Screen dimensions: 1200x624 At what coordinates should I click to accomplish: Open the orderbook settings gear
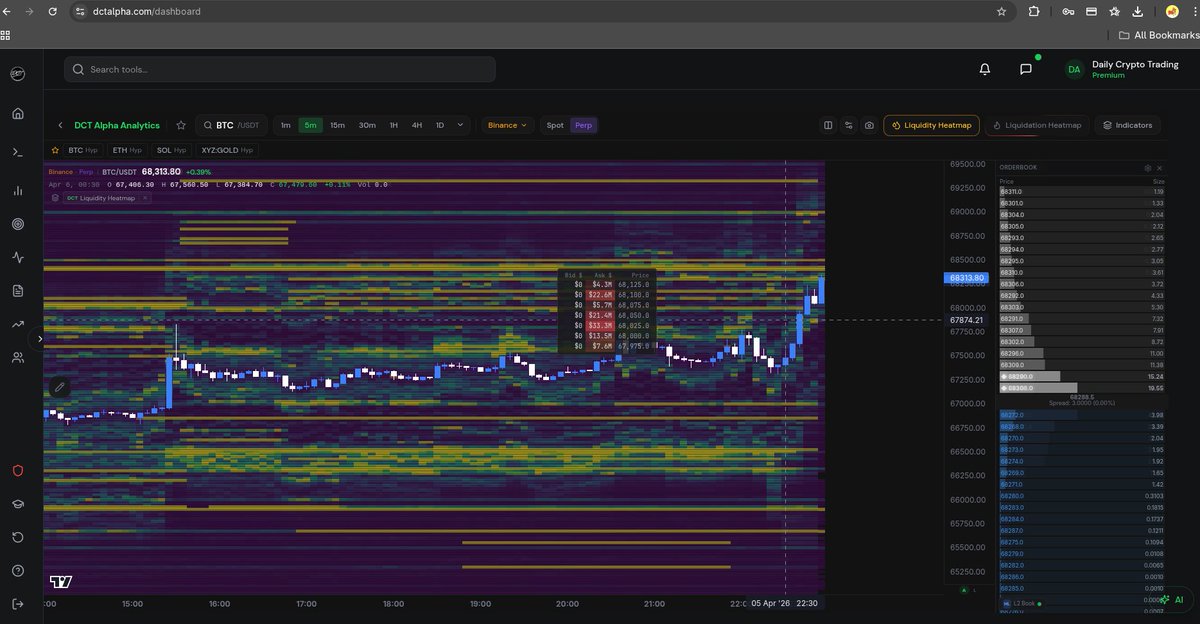point(1148,168)
